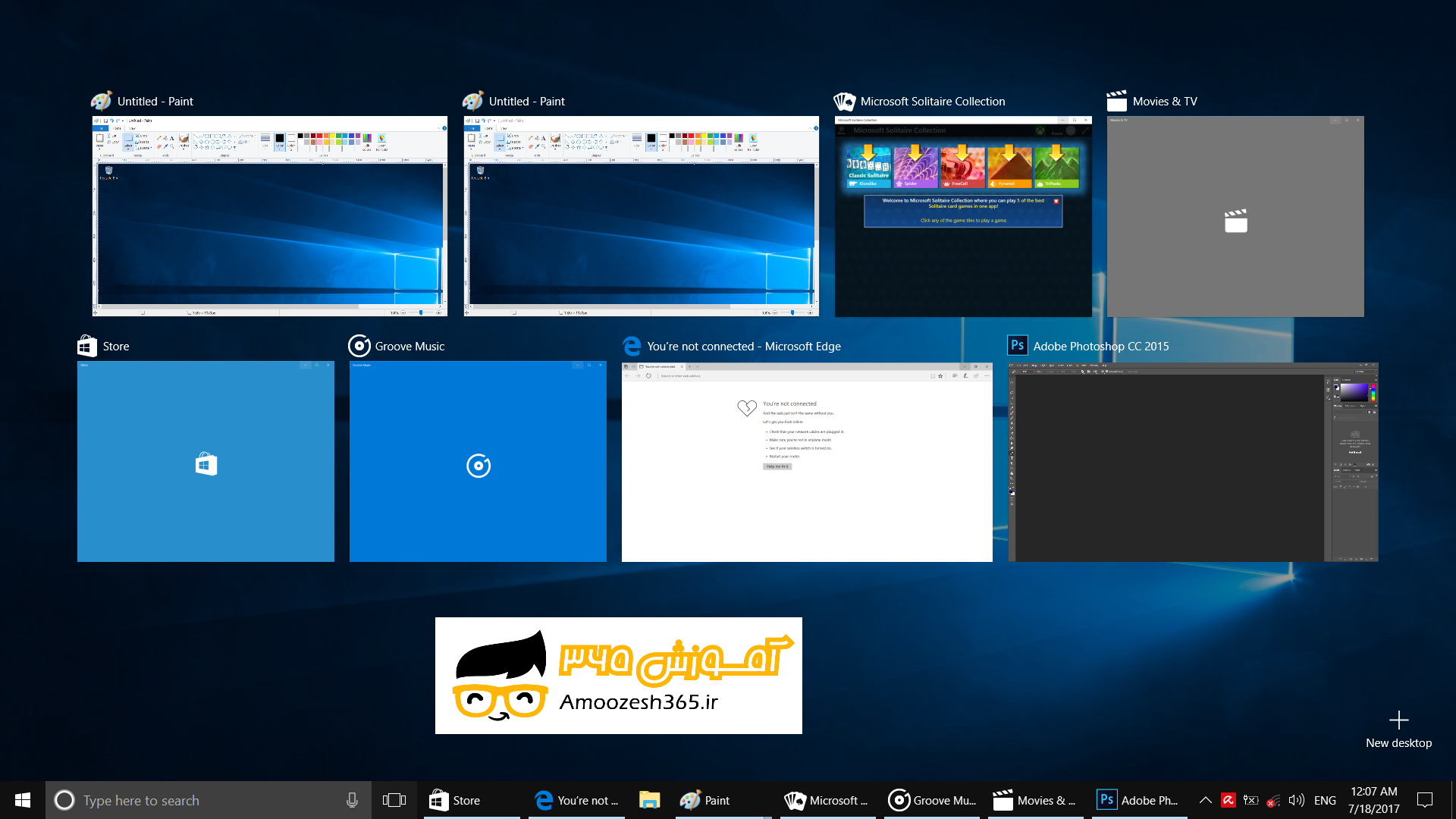1456x819 pixels.
Task: Open the network status tray icon
Action: pyautogui.click(x=1273, y=800)
